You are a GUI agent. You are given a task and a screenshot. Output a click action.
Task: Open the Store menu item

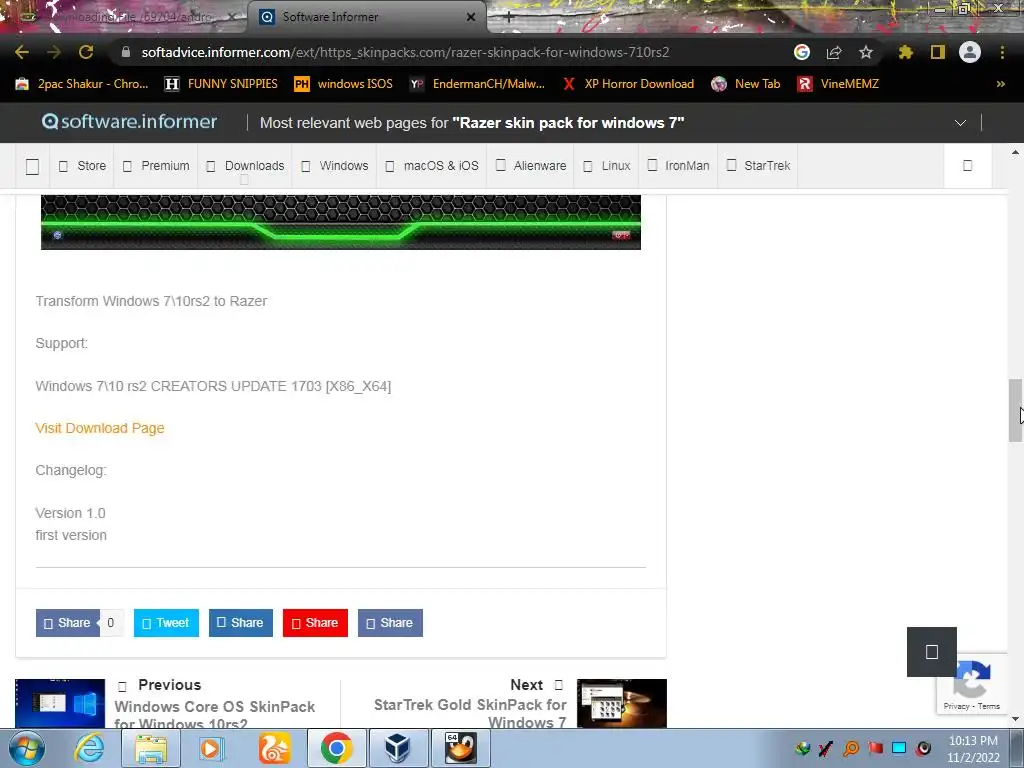[x=82, y=166]
